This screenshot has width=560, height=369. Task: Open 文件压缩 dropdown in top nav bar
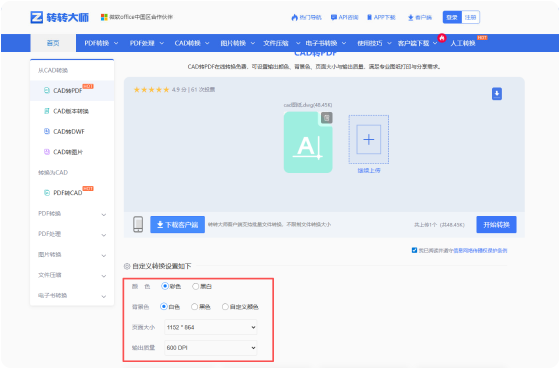tap(281, 43)
